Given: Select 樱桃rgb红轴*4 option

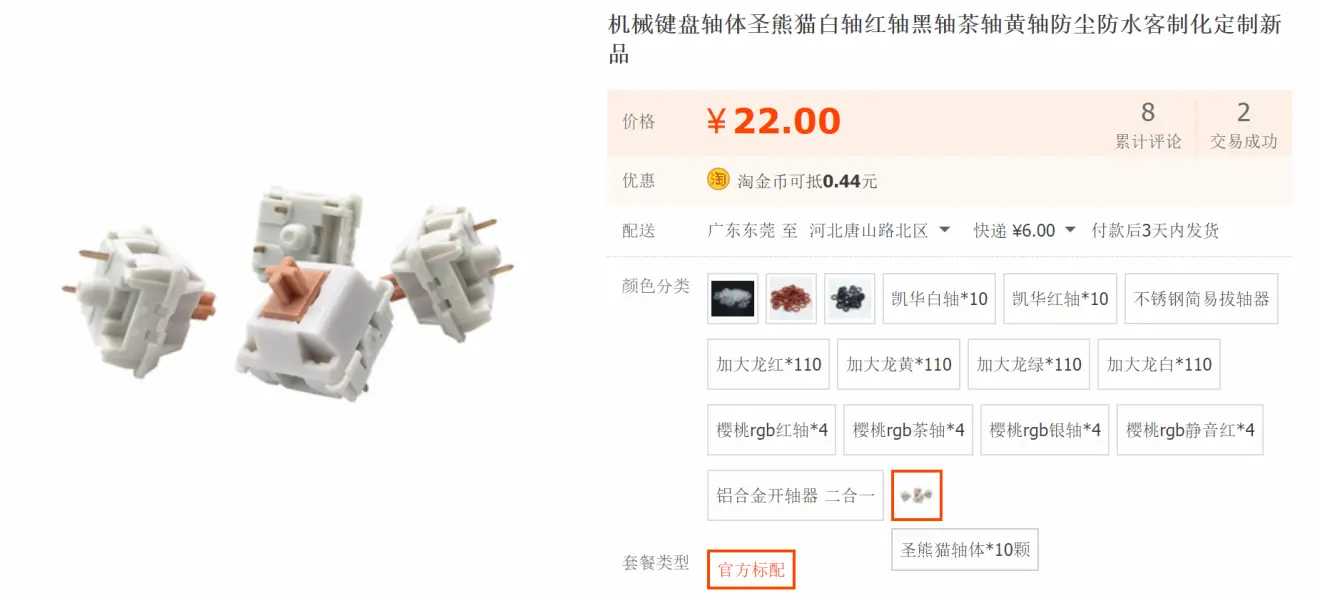Looking at the screenshot, I should (x=771, y=430).
